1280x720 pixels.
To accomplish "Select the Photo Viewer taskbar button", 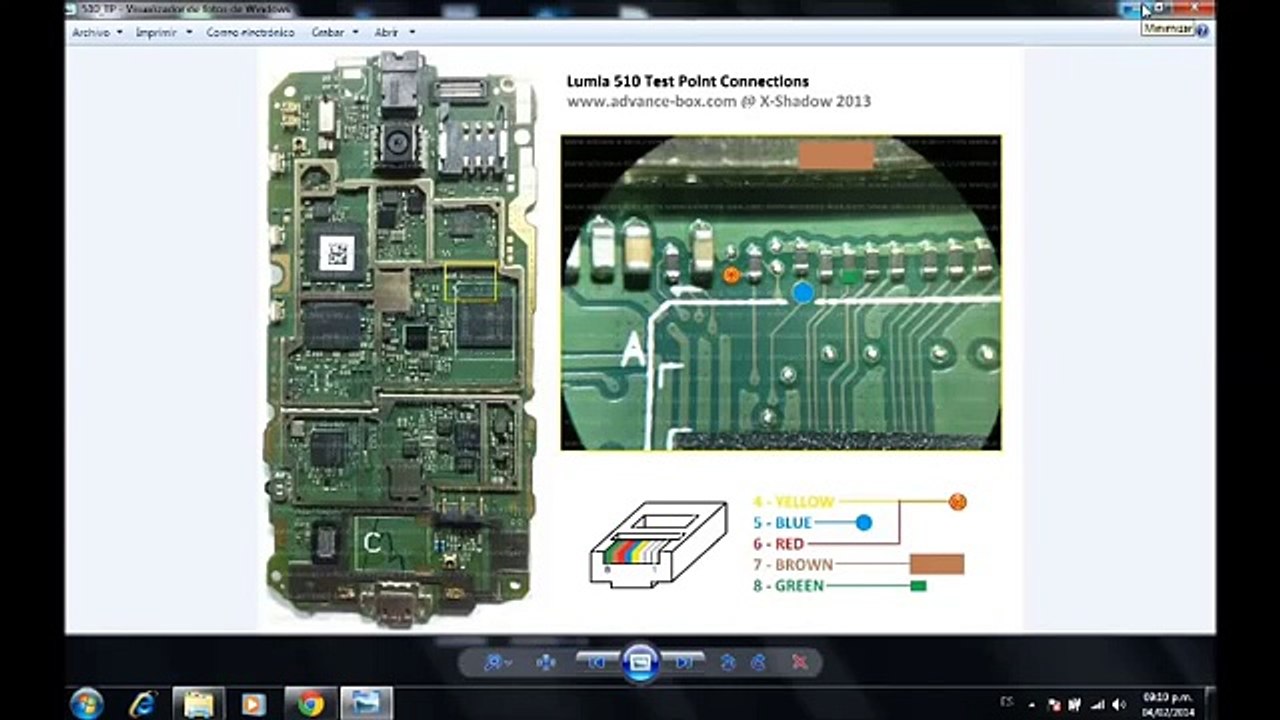I will [366, 703].
